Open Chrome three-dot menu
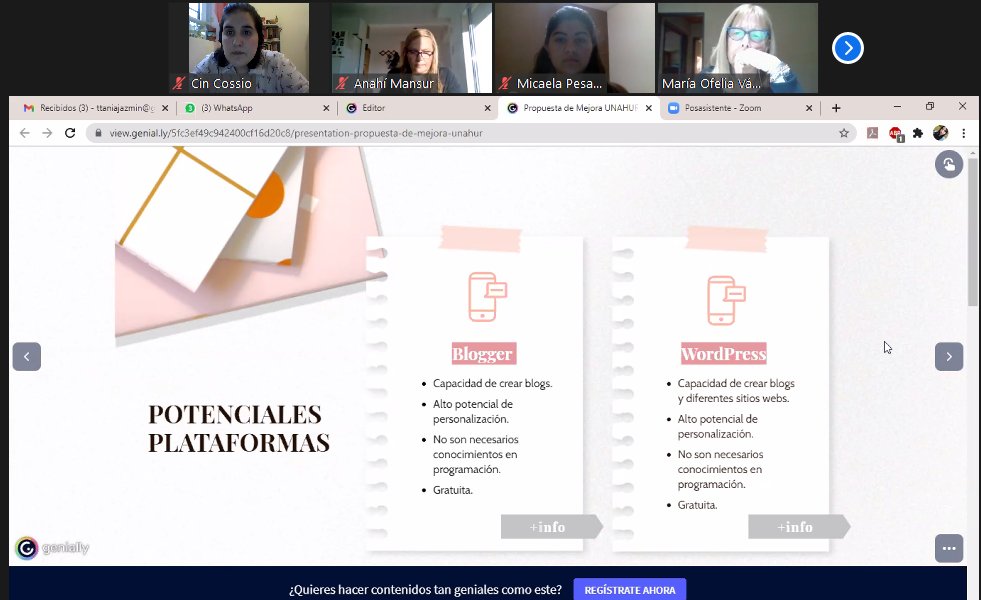Image resolution: width=981 pixels, height=600 pixels. [x=963, y=133]
